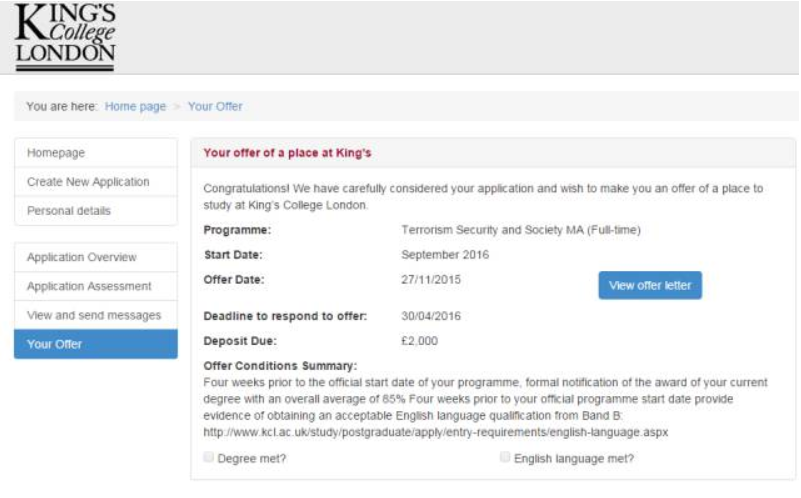This screenshot has height=498, width=801.
Task: Select Create New Application menu item
Action: [x=88, y=182]
